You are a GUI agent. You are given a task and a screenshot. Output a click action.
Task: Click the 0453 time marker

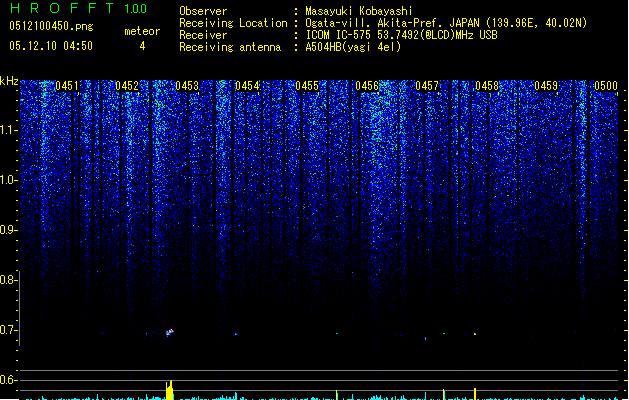[x=187, y=86]
